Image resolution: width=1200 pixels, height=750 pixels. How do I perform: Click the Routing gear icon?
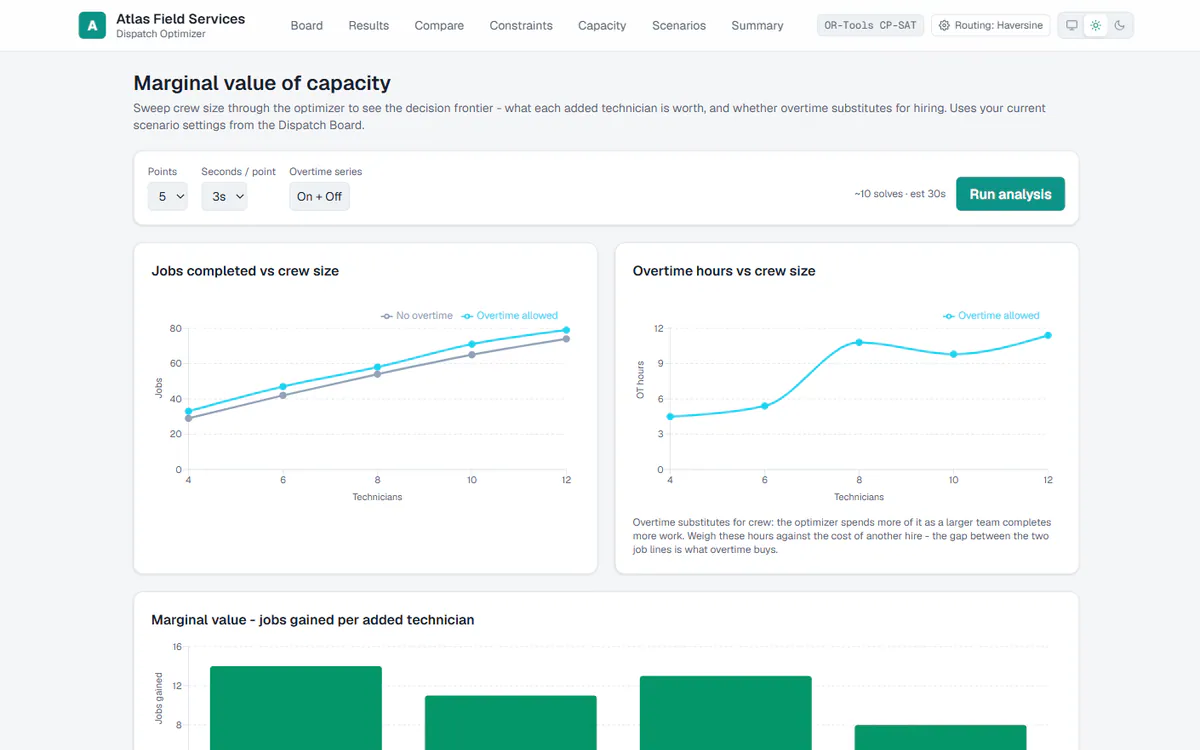(x=944, y=25)
